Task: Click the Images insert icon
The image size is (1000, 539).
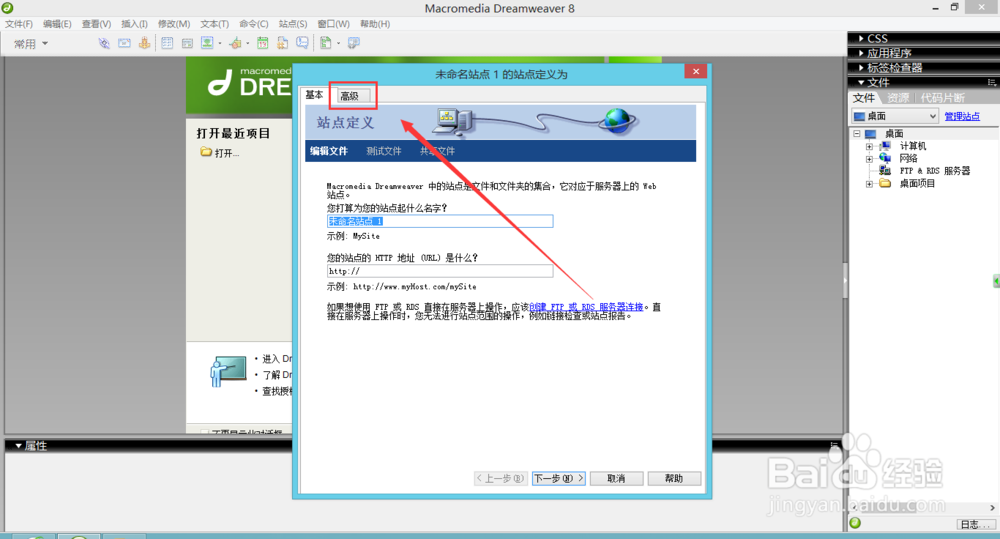Action: 207,43
